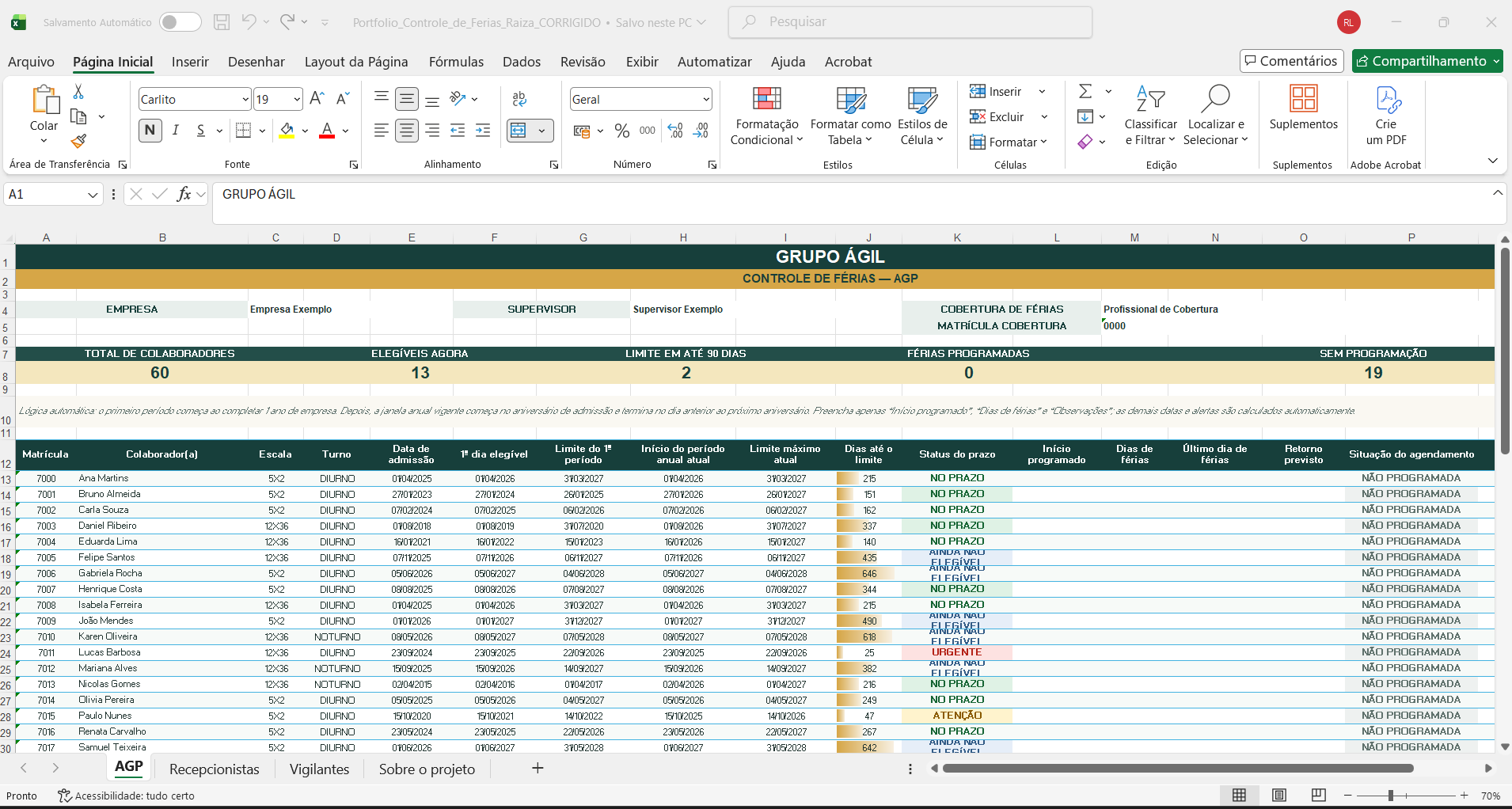Click the Comentários button
This screenshot has height=809, width=1512.
1291,61
